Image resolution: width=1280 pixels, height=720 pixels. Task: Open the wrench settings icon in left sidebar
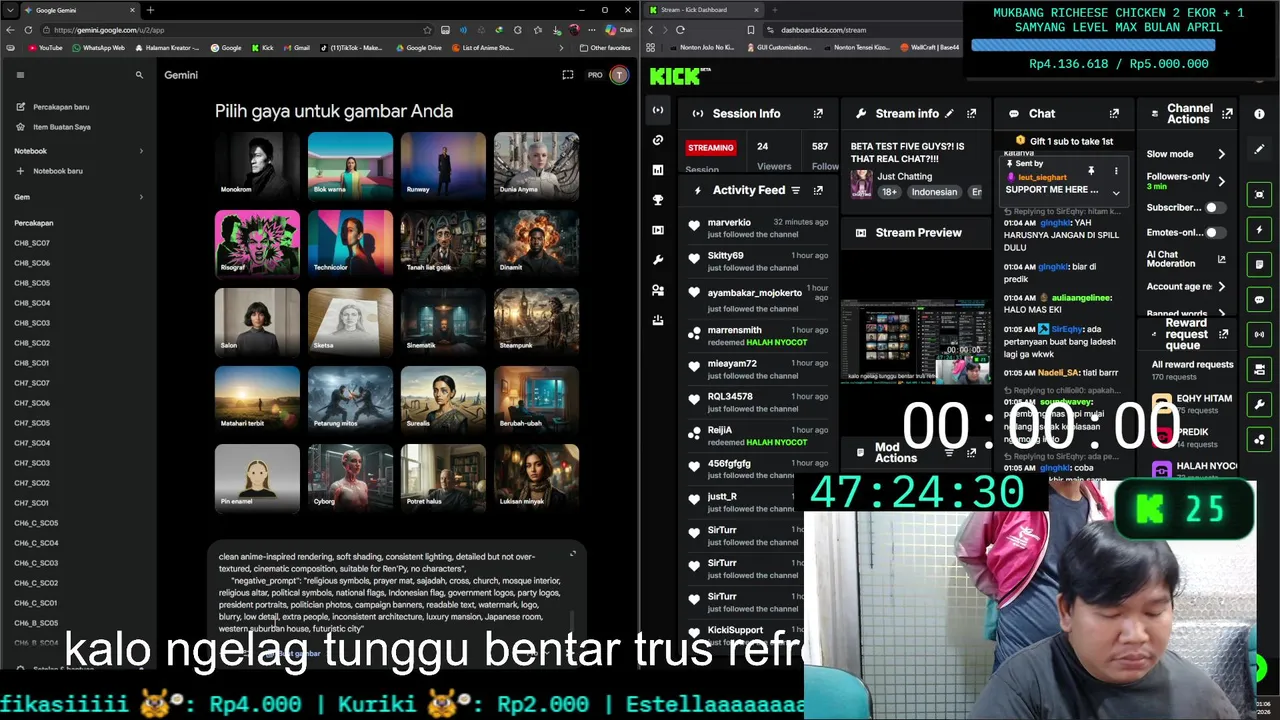(657, 260)
